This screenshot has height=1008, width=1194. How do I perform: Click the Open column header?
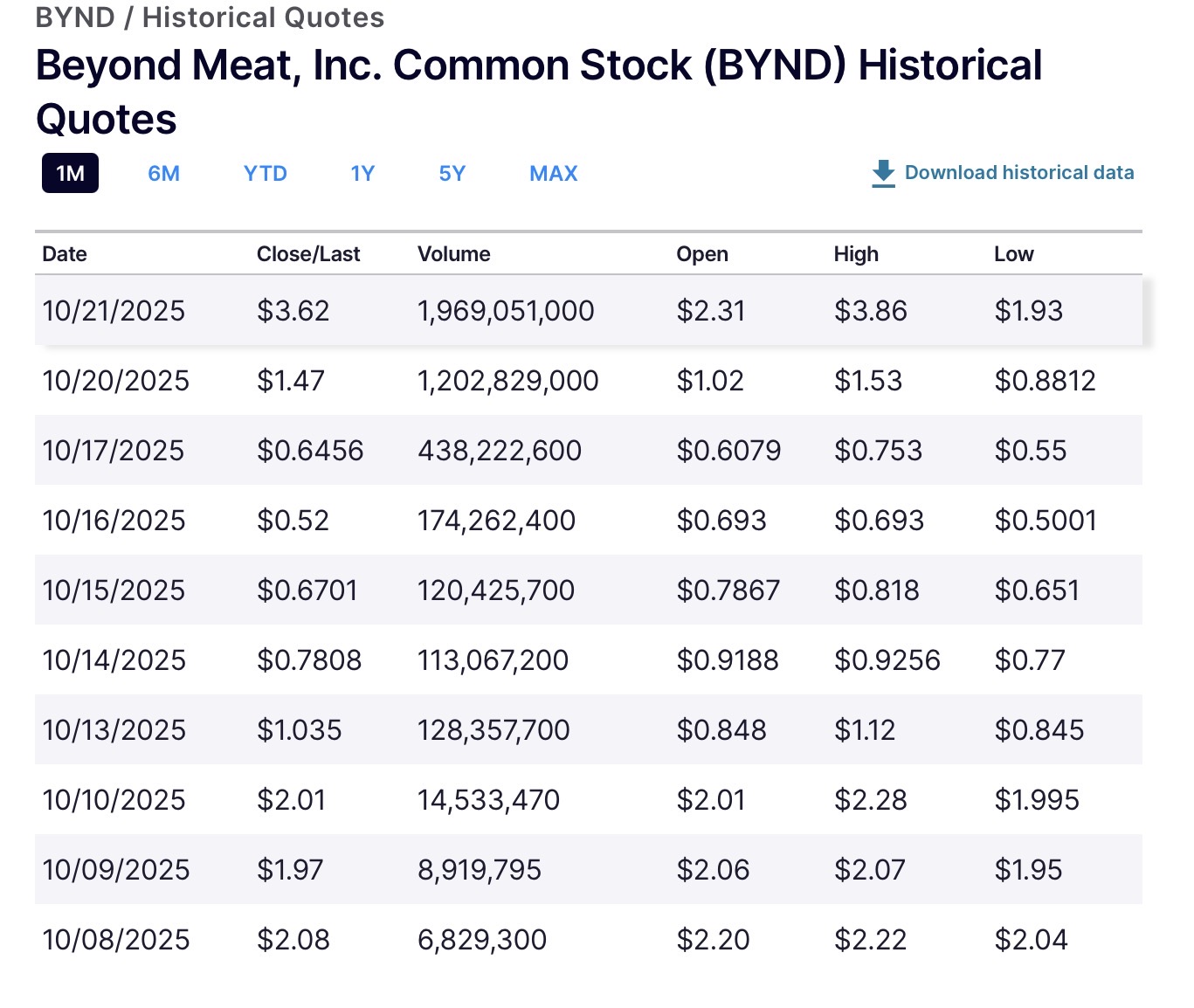click(x=701, y=254)
